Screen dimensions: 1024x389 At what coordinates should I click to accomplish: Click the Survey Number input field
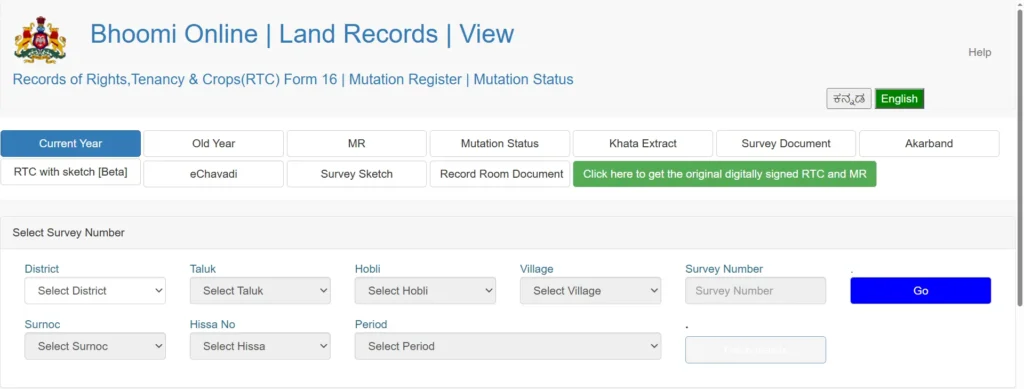756,291
